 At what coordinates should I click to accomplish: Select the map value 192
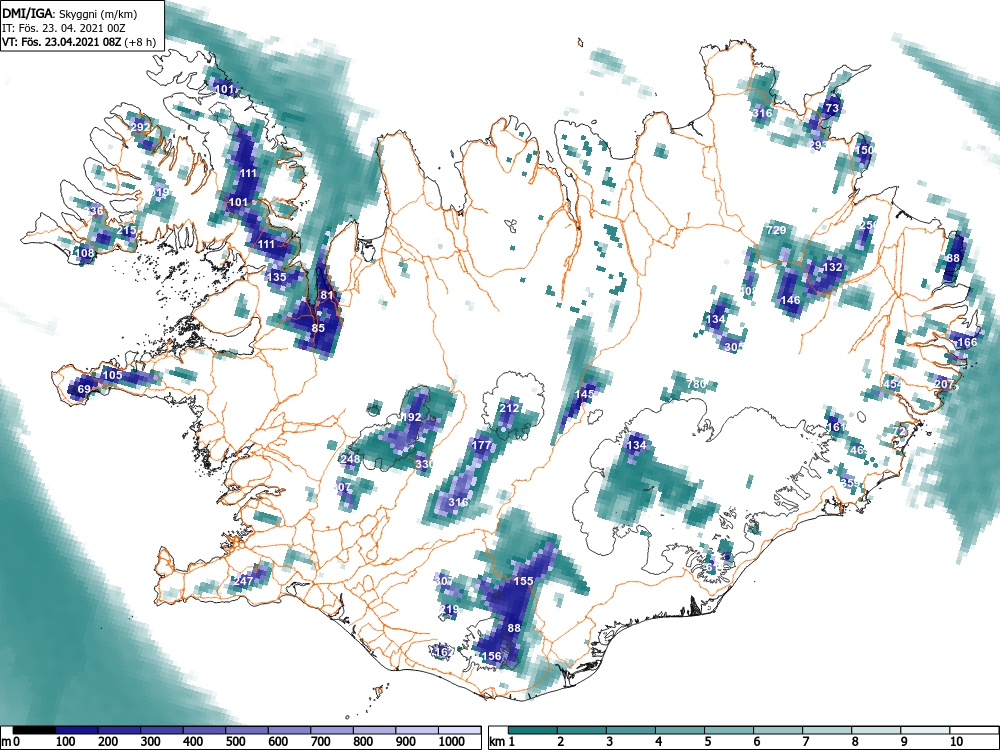point(411,417)
